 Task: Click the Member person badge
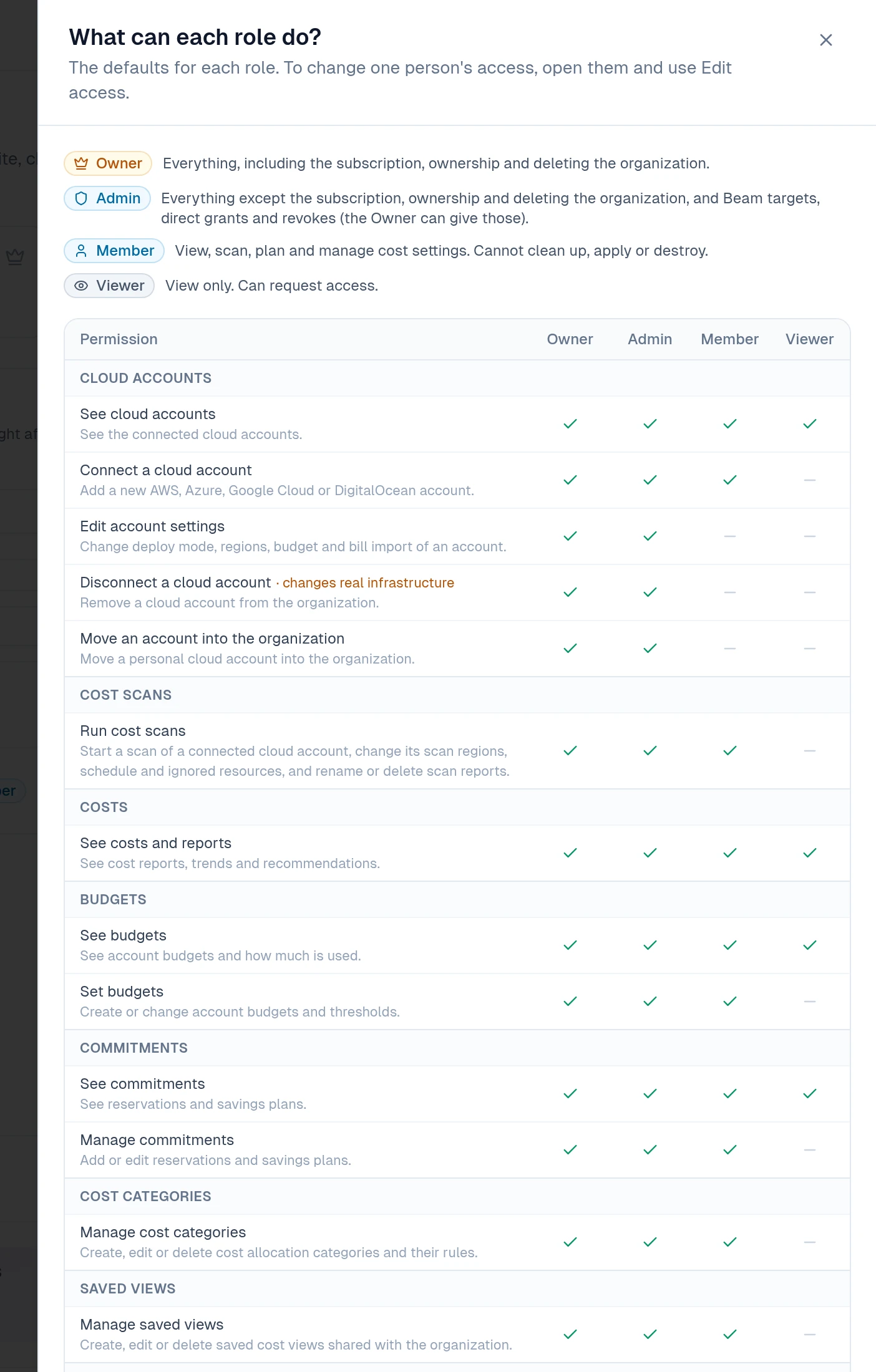point(114,251)
